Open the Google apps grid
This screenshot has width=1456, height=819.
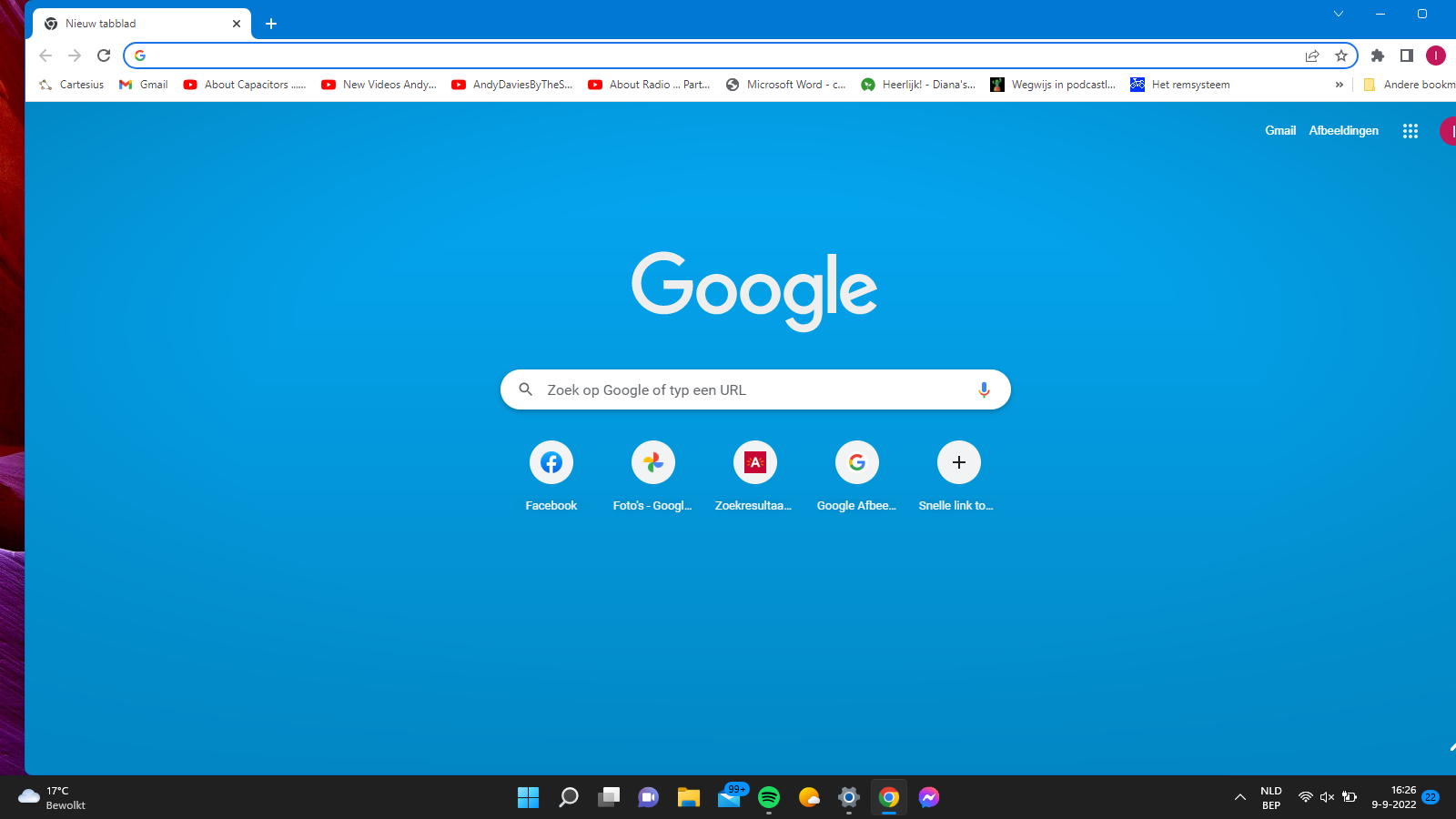[1410, 131]
